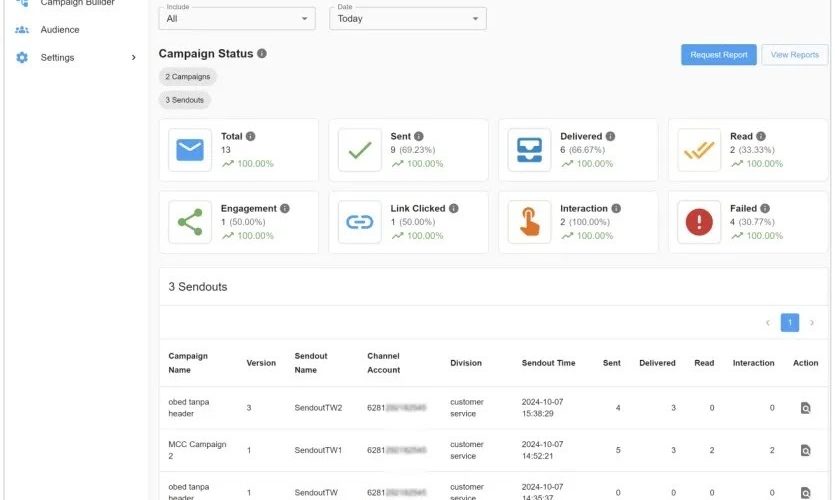Click the Engagement share icon
The height and width of the screenshot is (500, 835).
click(190, 222)
